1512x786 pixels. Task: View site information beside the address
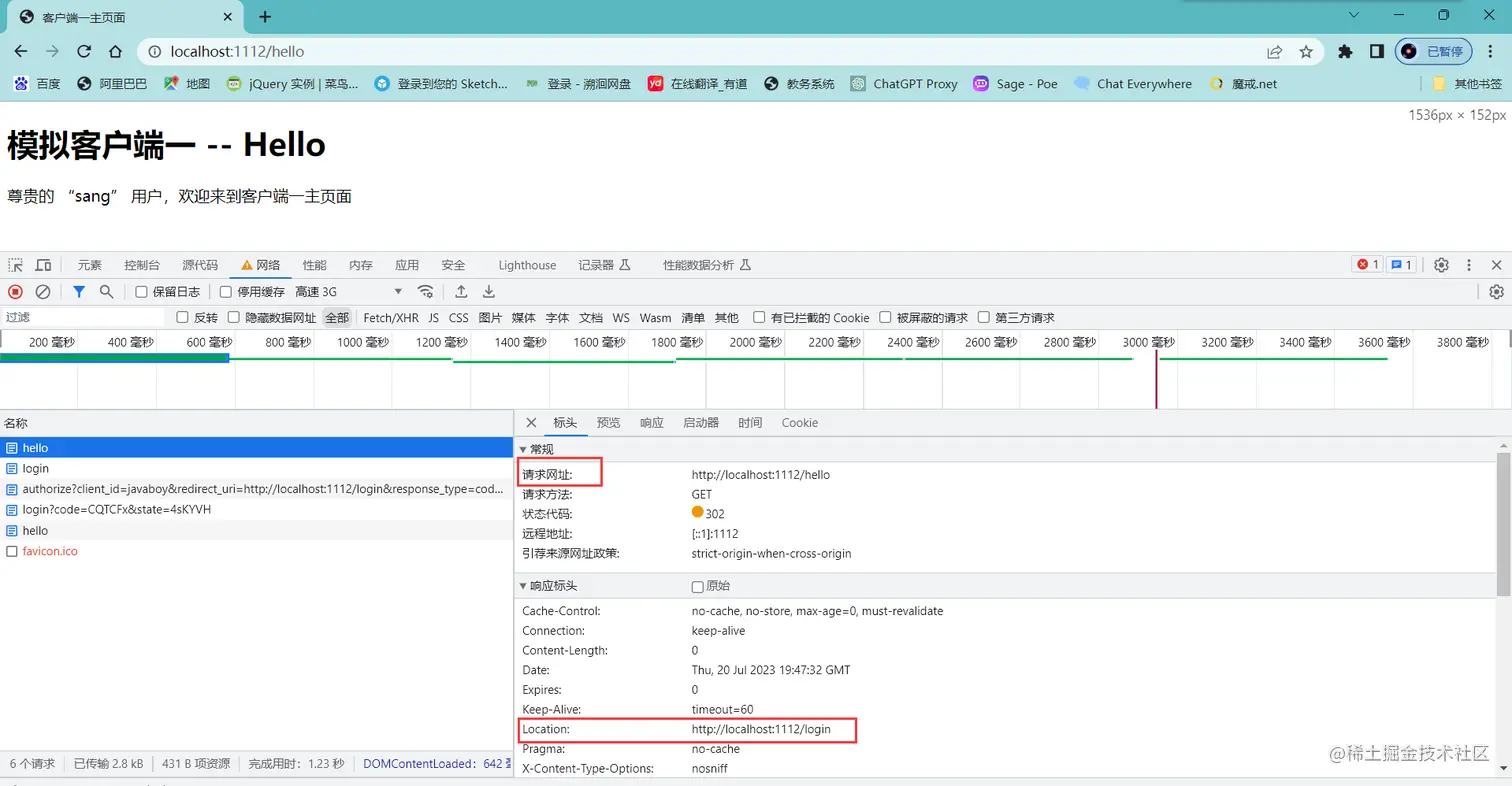pyautogui.click(x=154, y=52)
